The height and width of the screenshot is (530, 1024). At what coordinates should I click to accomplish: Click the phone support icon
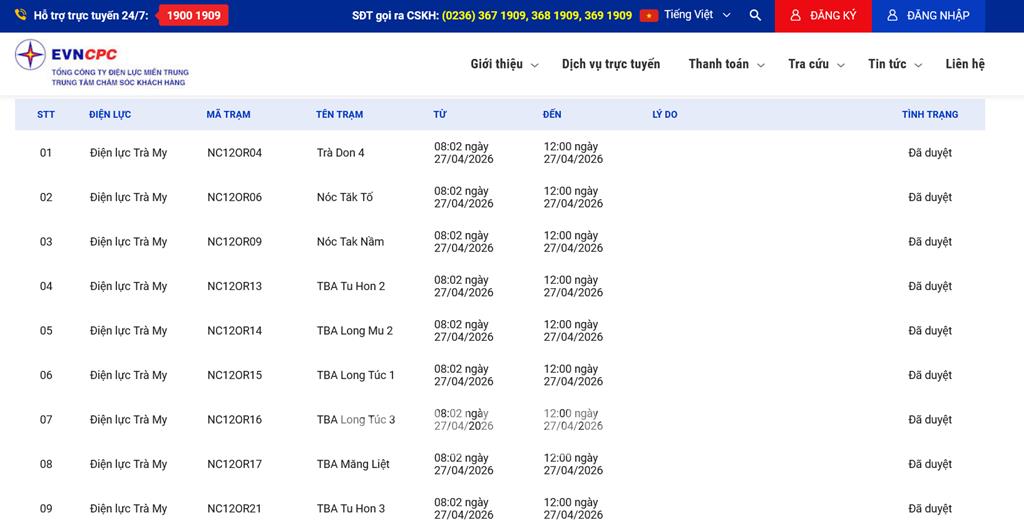(20, 16)
